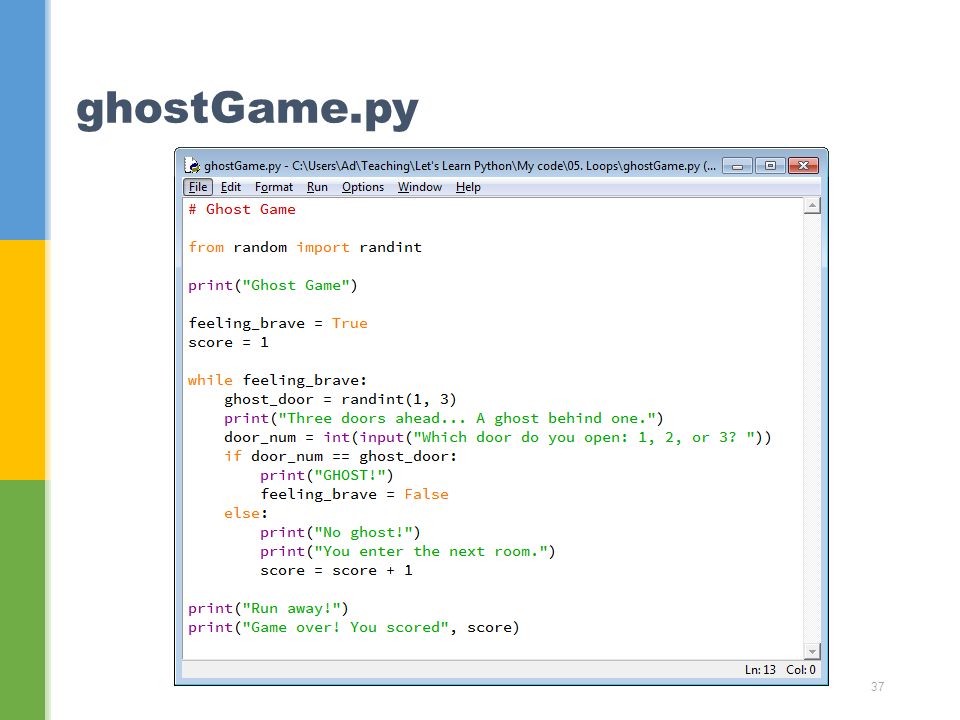Click the scrollbar down arrow
The height and width of the screenshot is (720, 960).
coord(812,651)
